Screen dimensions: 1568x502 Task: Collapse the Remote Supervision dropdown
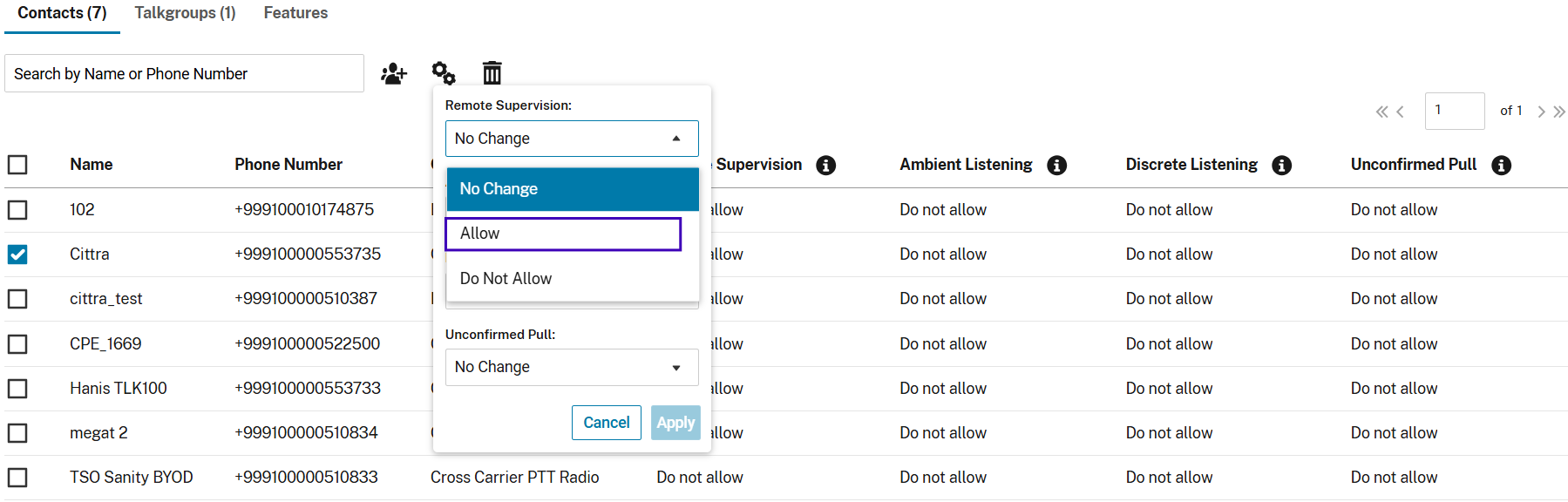pyautogui.click(x=572, y=139)
